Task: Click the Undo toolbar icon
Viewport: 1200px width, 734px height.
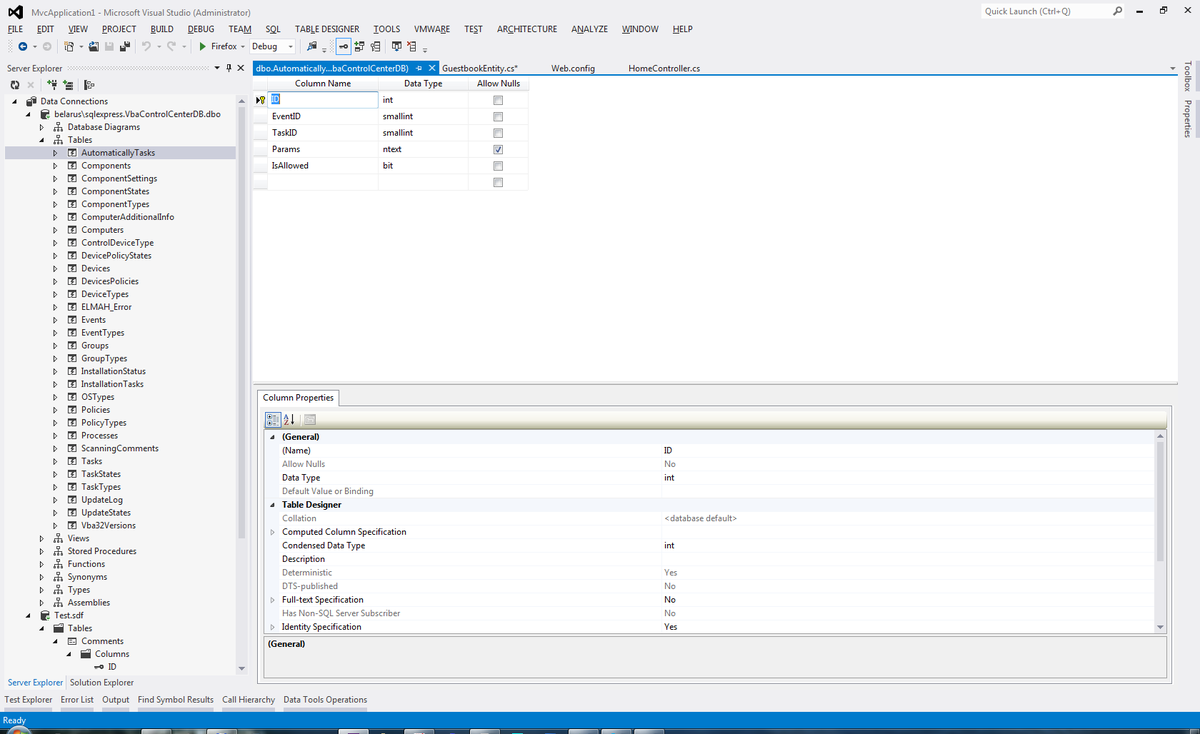Action: (x=147, y=47)
